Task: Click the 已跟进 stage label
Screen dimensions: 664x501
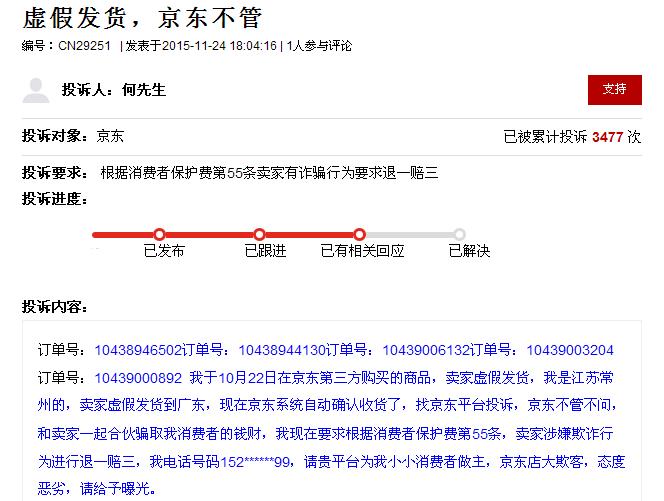Action: tap(266, 251)
